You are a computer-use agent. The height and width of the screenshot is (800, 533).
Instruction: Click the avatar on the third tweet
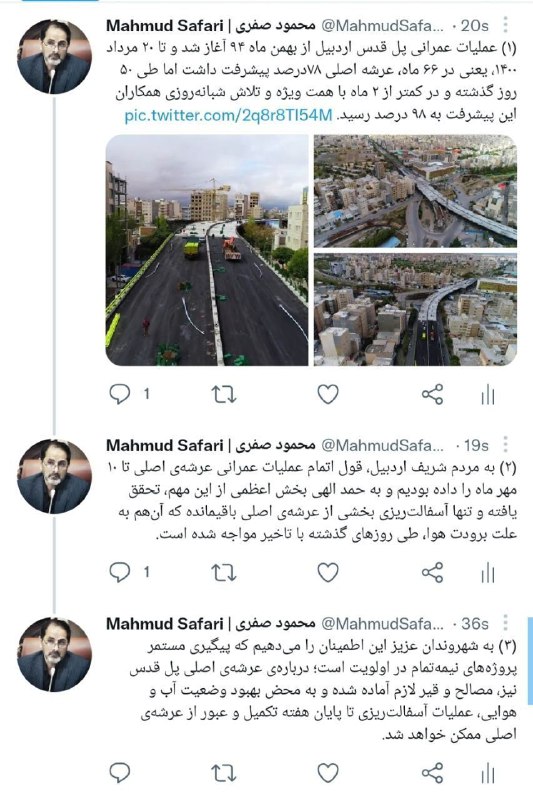(x=55, y=655)
